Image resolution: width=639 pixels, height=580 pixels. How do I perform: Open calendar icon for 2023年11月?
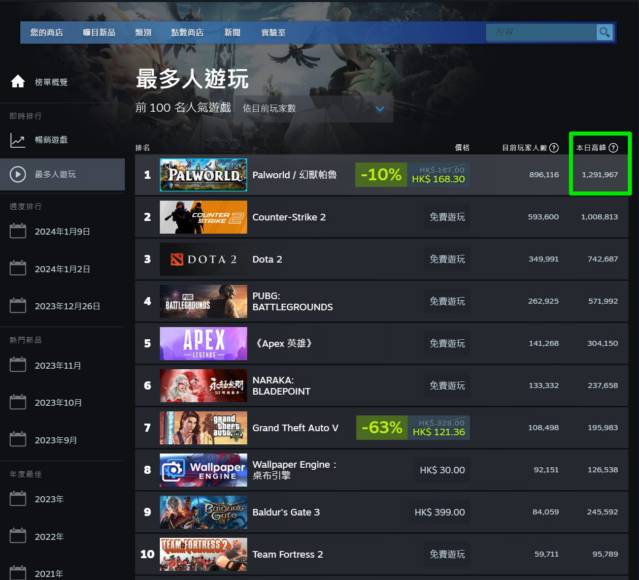click(x=18, y=365)
